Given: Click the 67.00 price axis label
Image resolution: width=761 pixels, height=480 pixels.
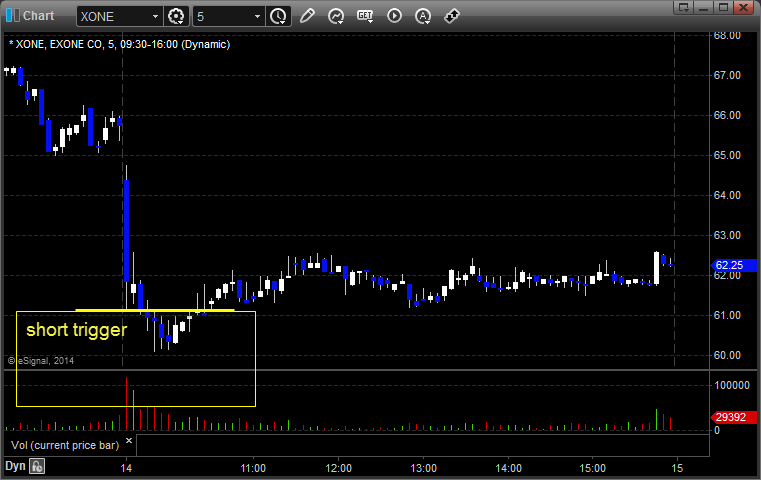Looking at the screenshot, I should [727, 75].
